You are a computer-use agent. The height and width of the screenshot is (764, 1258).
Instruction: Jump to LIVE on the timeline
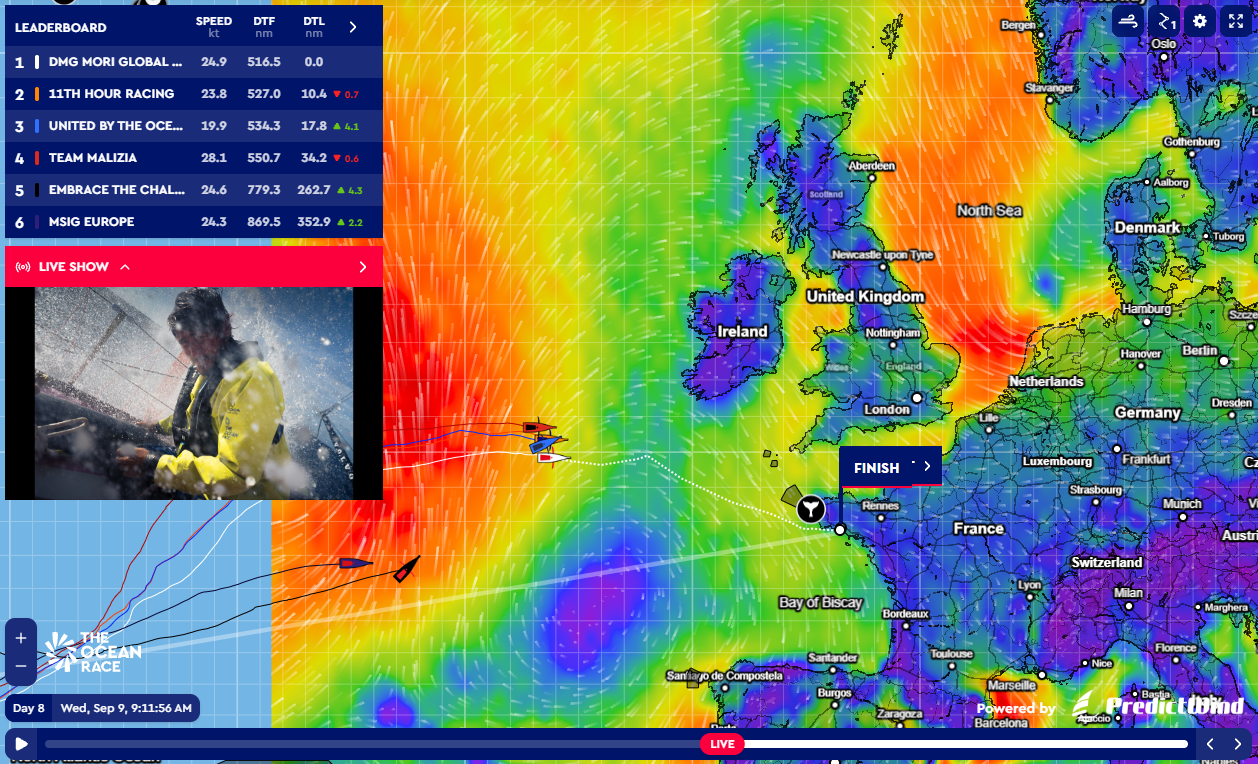[722, 744]
